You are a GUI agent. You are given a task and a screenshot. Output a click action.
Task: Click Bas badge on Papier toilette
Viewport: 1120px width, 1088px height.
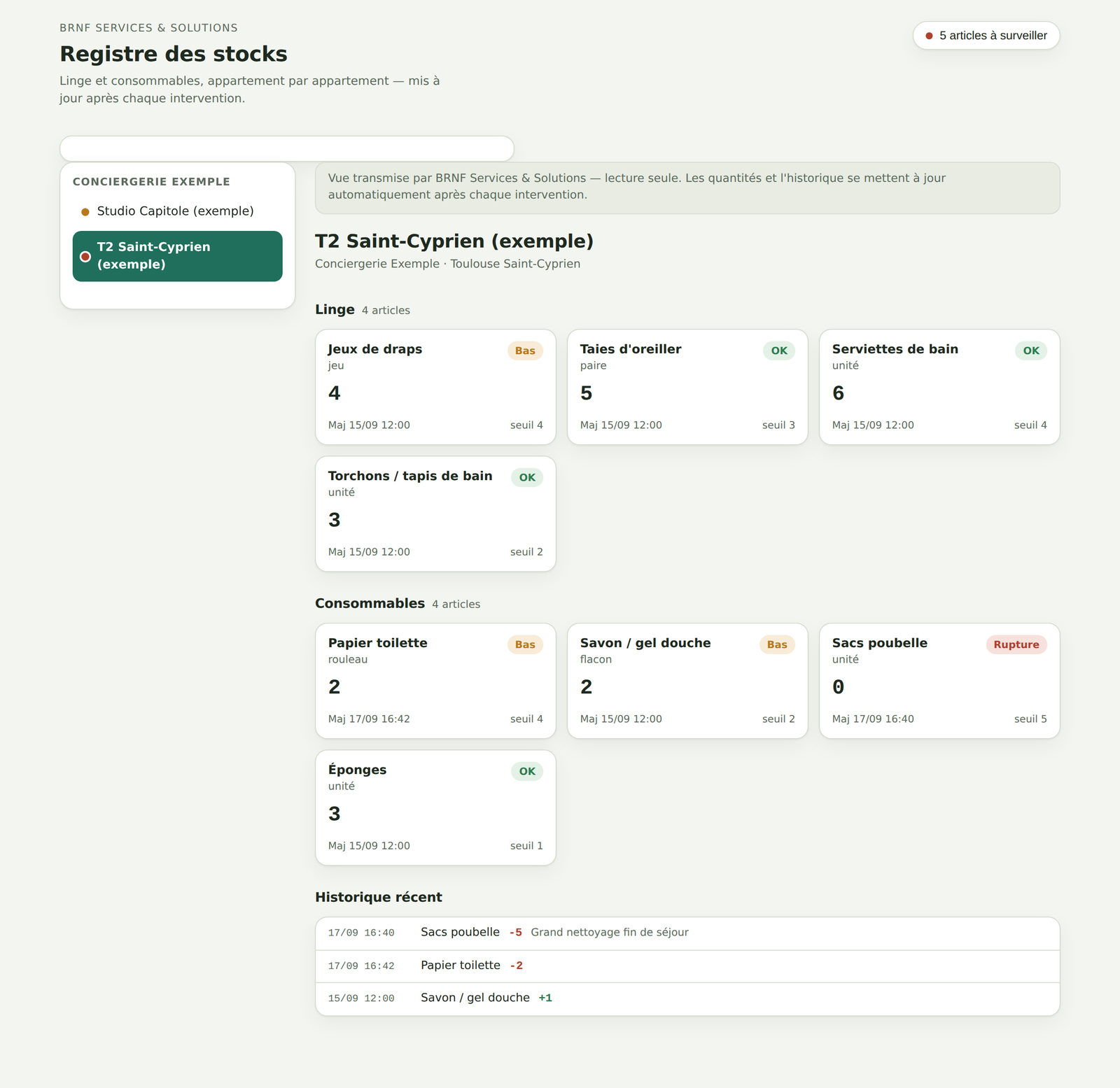(x=525, y=644)
